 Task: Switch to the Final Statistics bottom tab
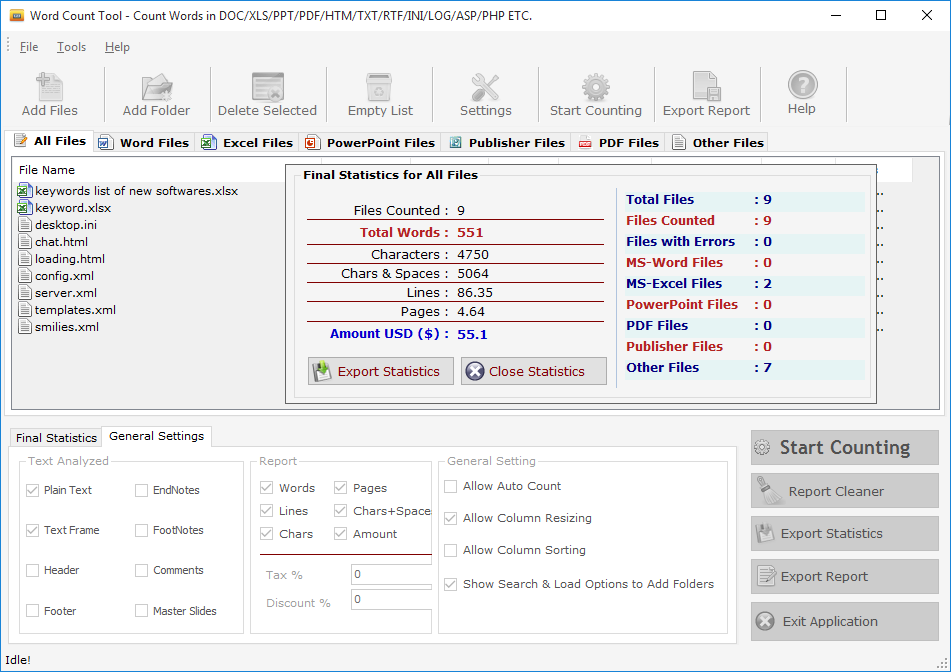click(56, 438)
